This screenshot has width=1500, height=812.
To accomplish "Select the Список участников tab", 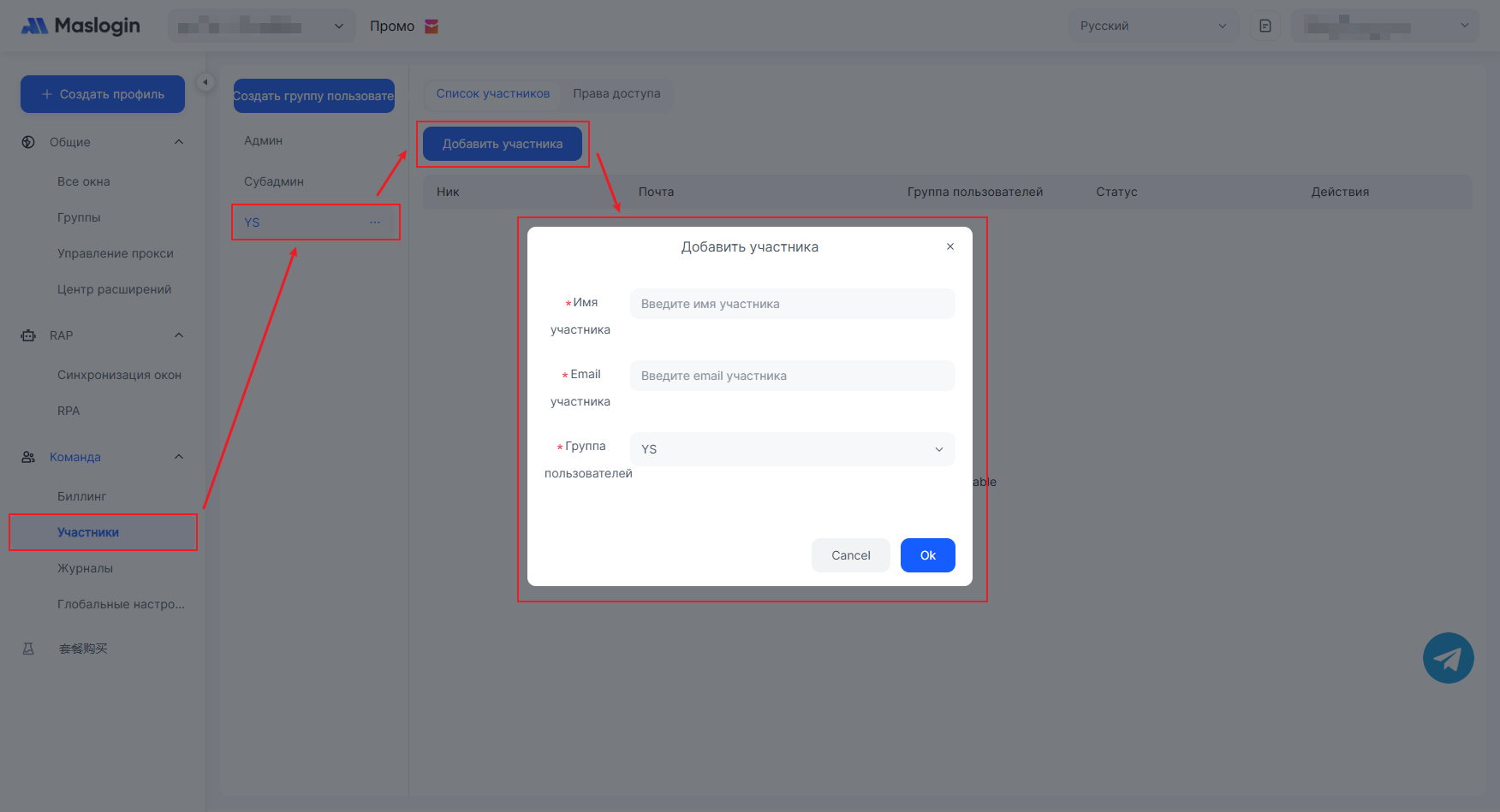I will [492, 93].
